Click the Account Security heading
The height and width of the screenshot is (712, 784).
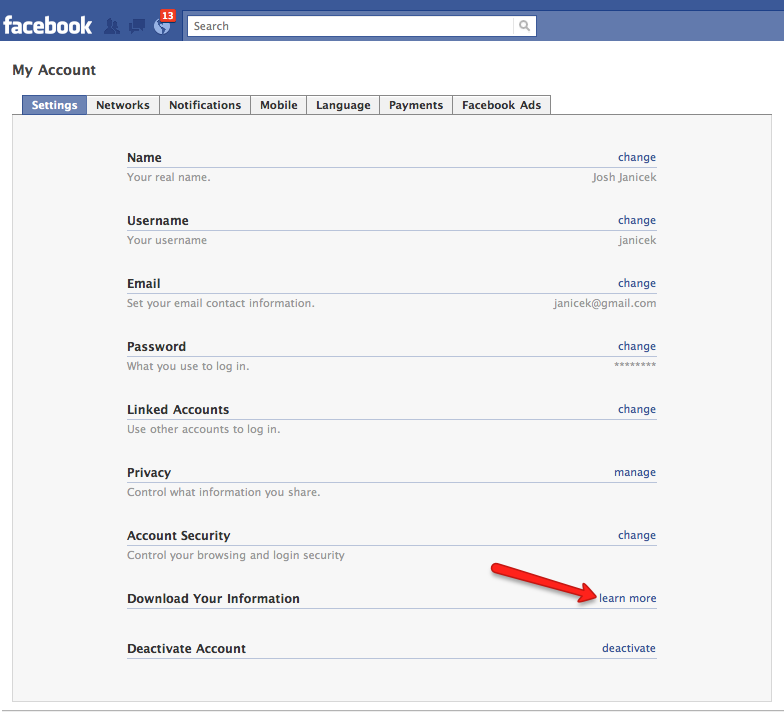[x=178, y=536]
